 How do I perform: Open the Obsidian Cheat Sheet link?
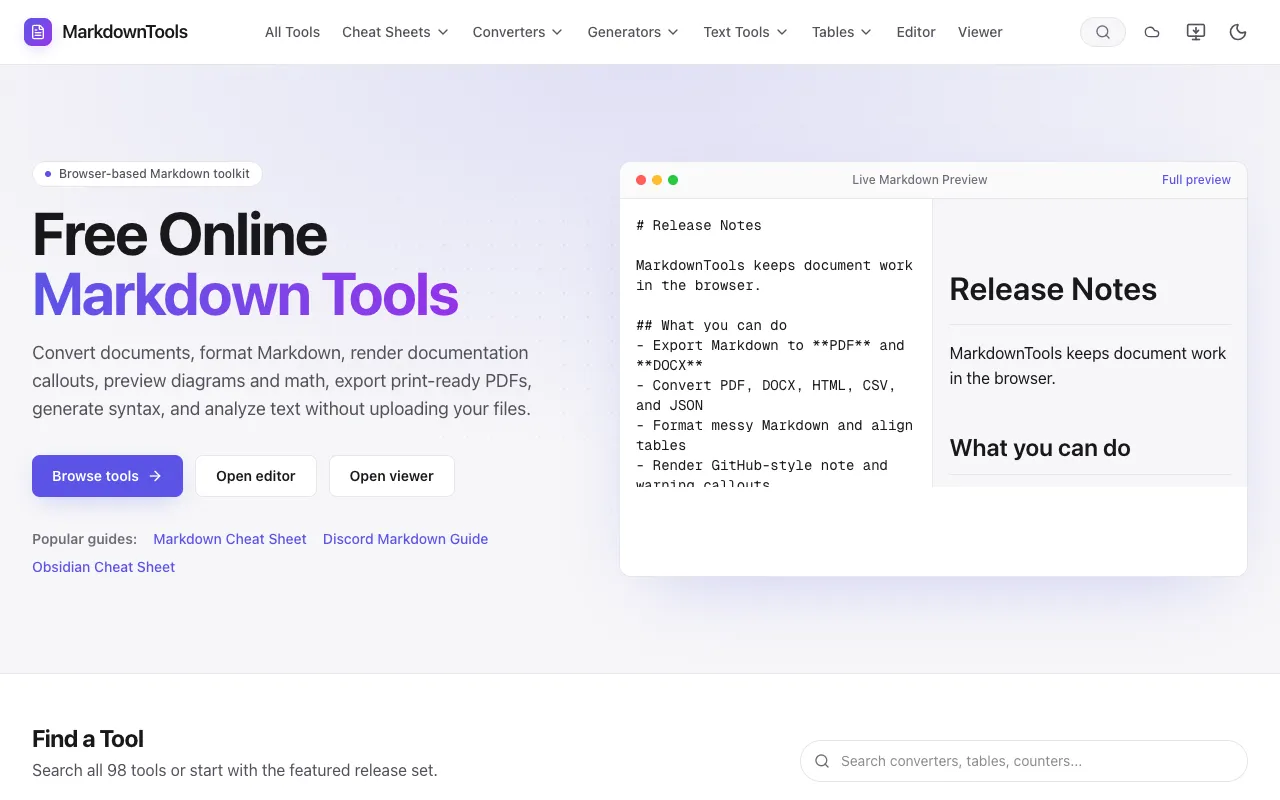coord(103,567)
